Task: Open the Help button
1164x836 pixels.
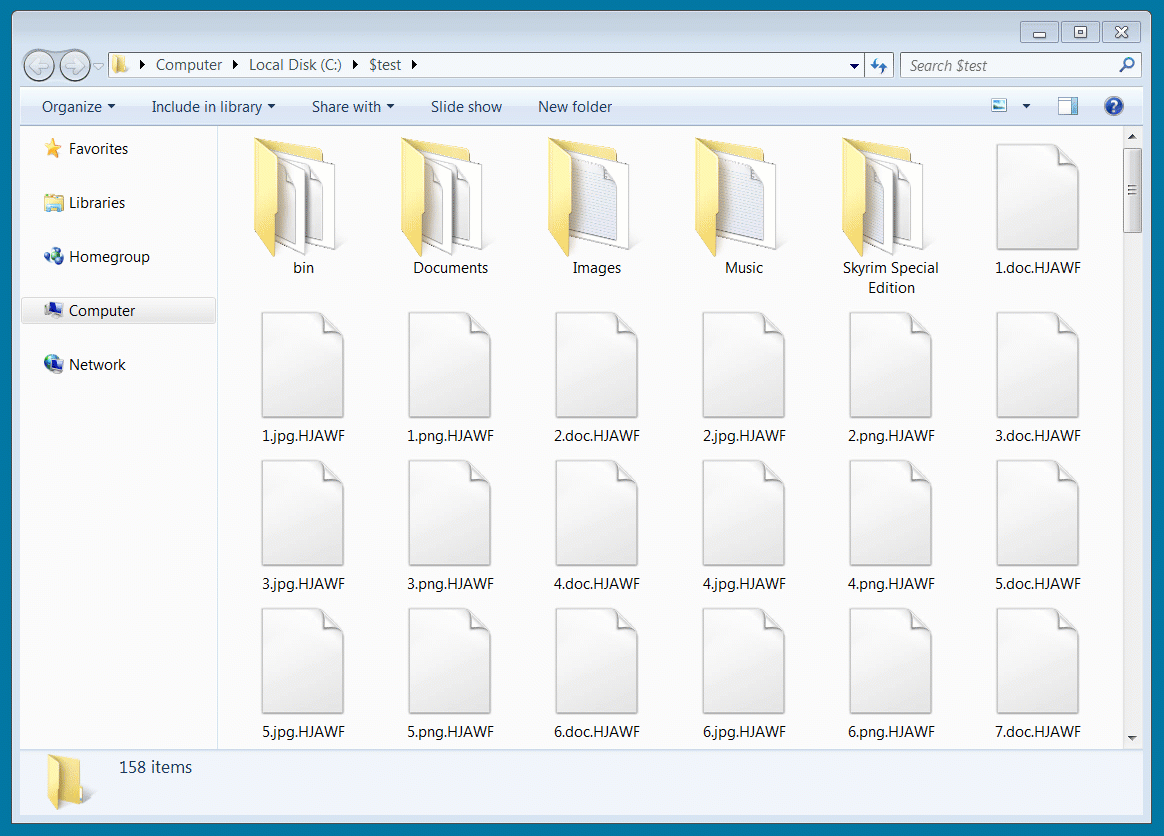Action: (1113, 106)
